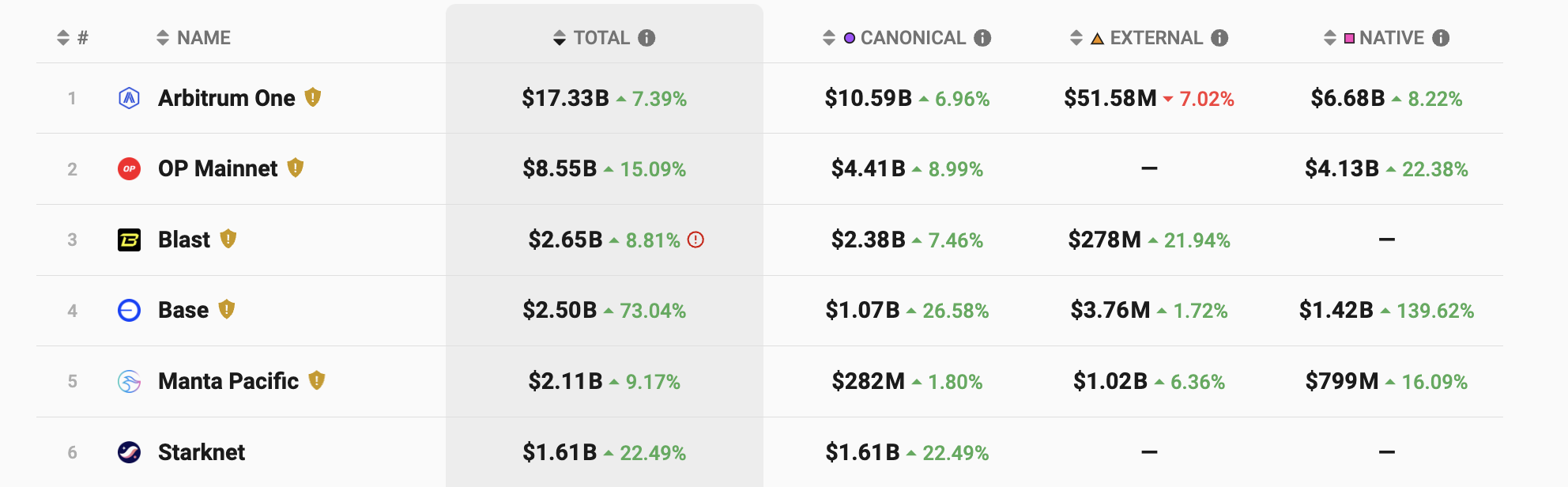Viewport: 1568px width, 487px height.
Task: Click the OP Mainnet red logo
Action: click(129, 168)
